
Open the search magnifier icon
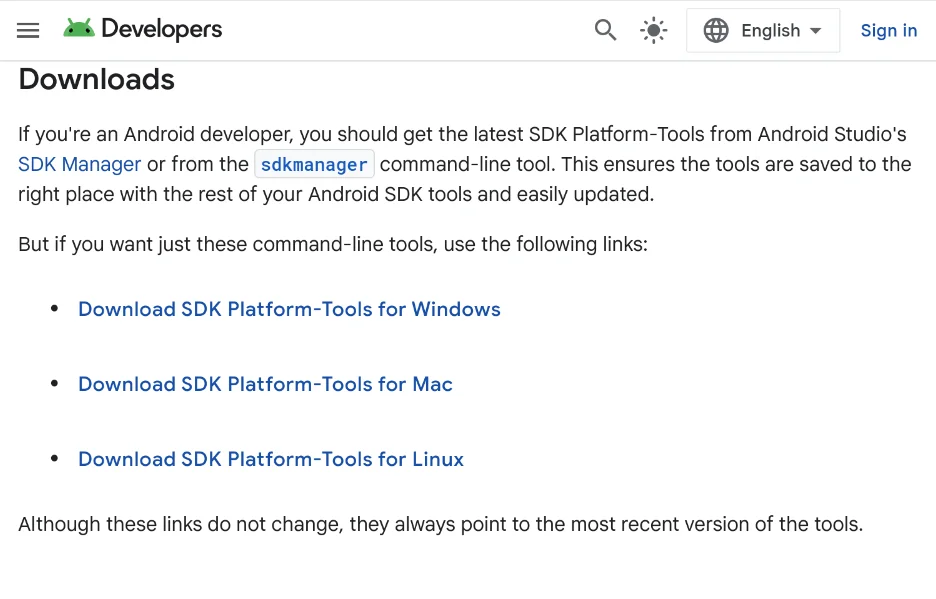(x=605, y=30)
